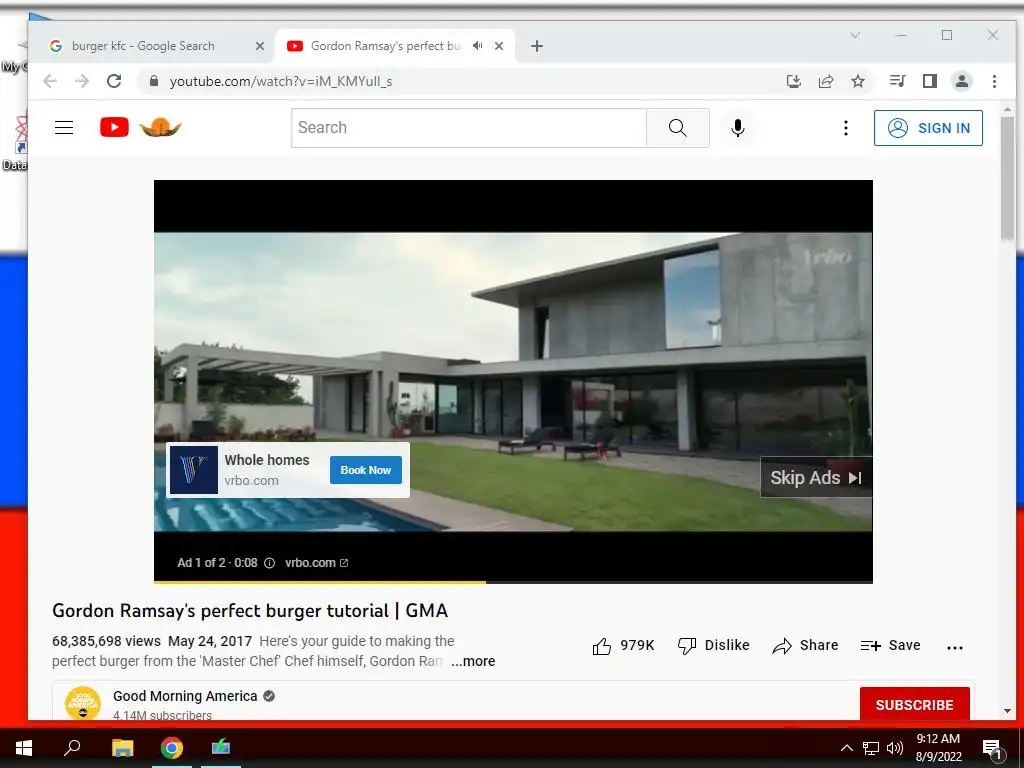Screen dimensions: 1024x768
Task: Like the video with 979K thumbs up
Action: click(623, 646)
